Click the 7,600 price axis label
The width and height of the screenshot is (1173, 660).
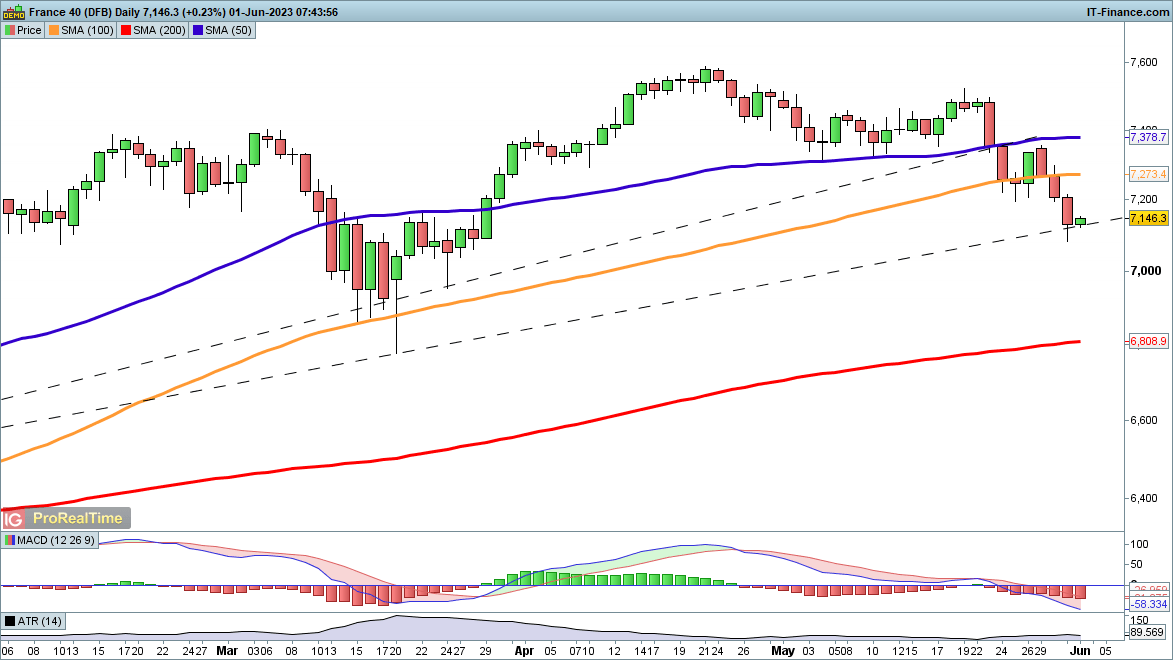1144,62
